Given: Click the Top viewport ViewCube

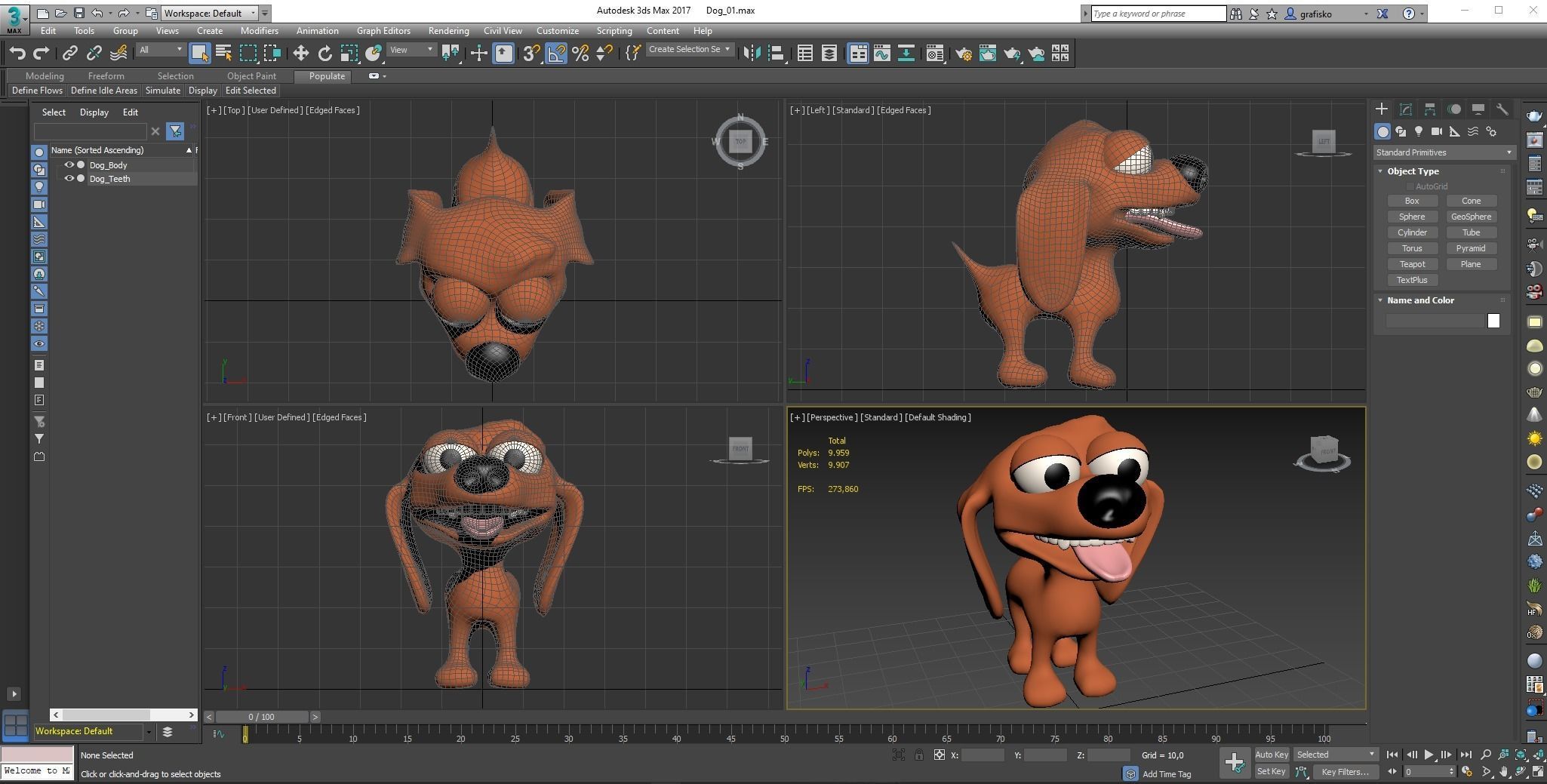Looking at the screenshot, I should point(740,141).
